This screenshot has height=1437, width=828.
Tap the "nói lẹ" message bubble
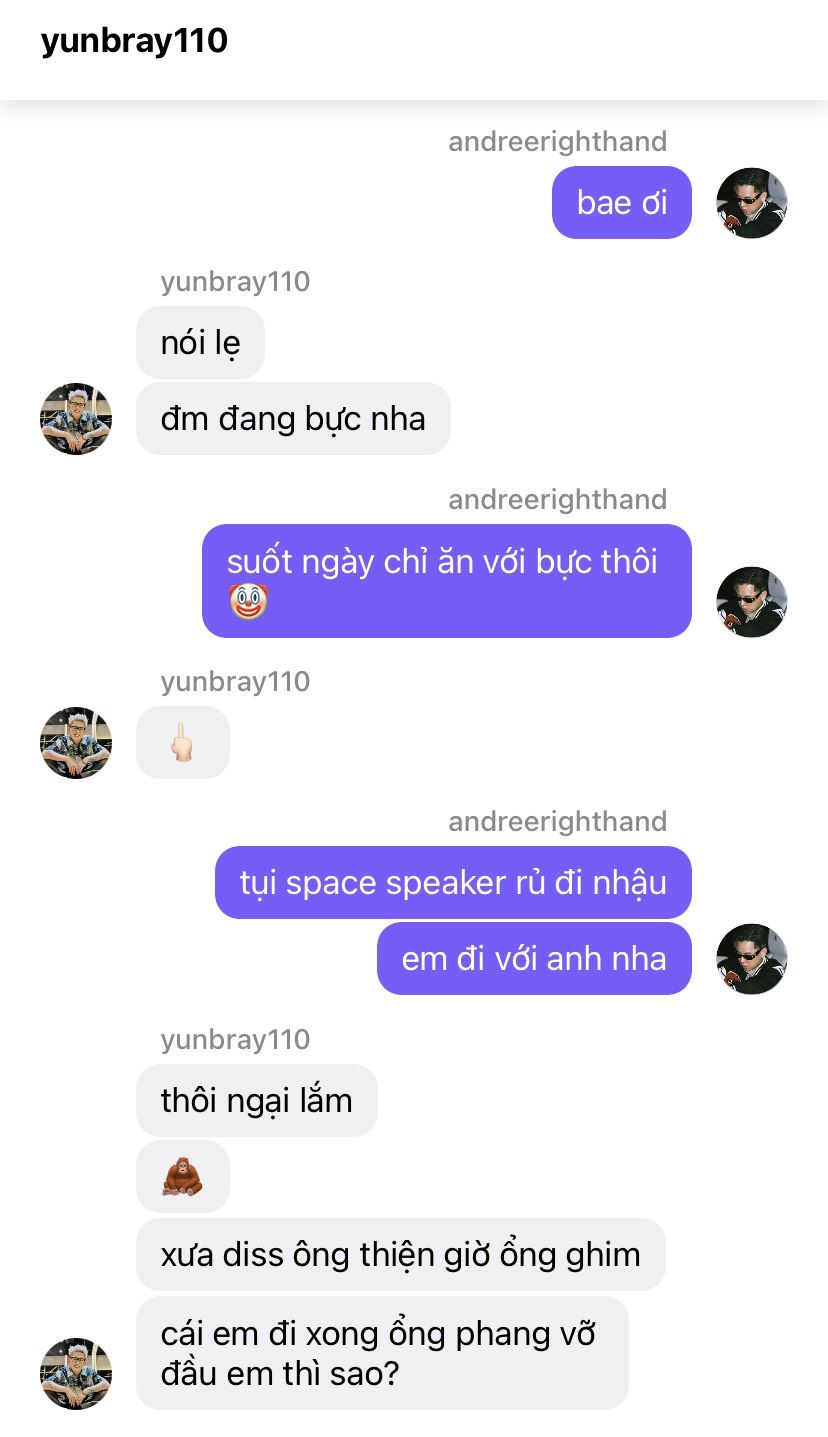click(x=200, y=343)
